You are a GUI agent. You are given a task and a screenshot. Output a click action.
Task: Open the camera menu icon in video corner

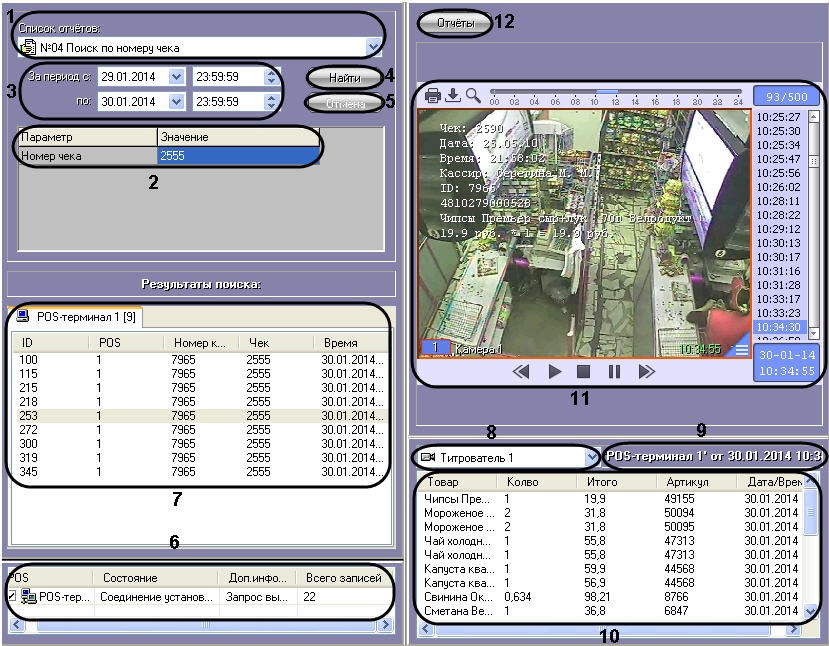tap(741, 349)
